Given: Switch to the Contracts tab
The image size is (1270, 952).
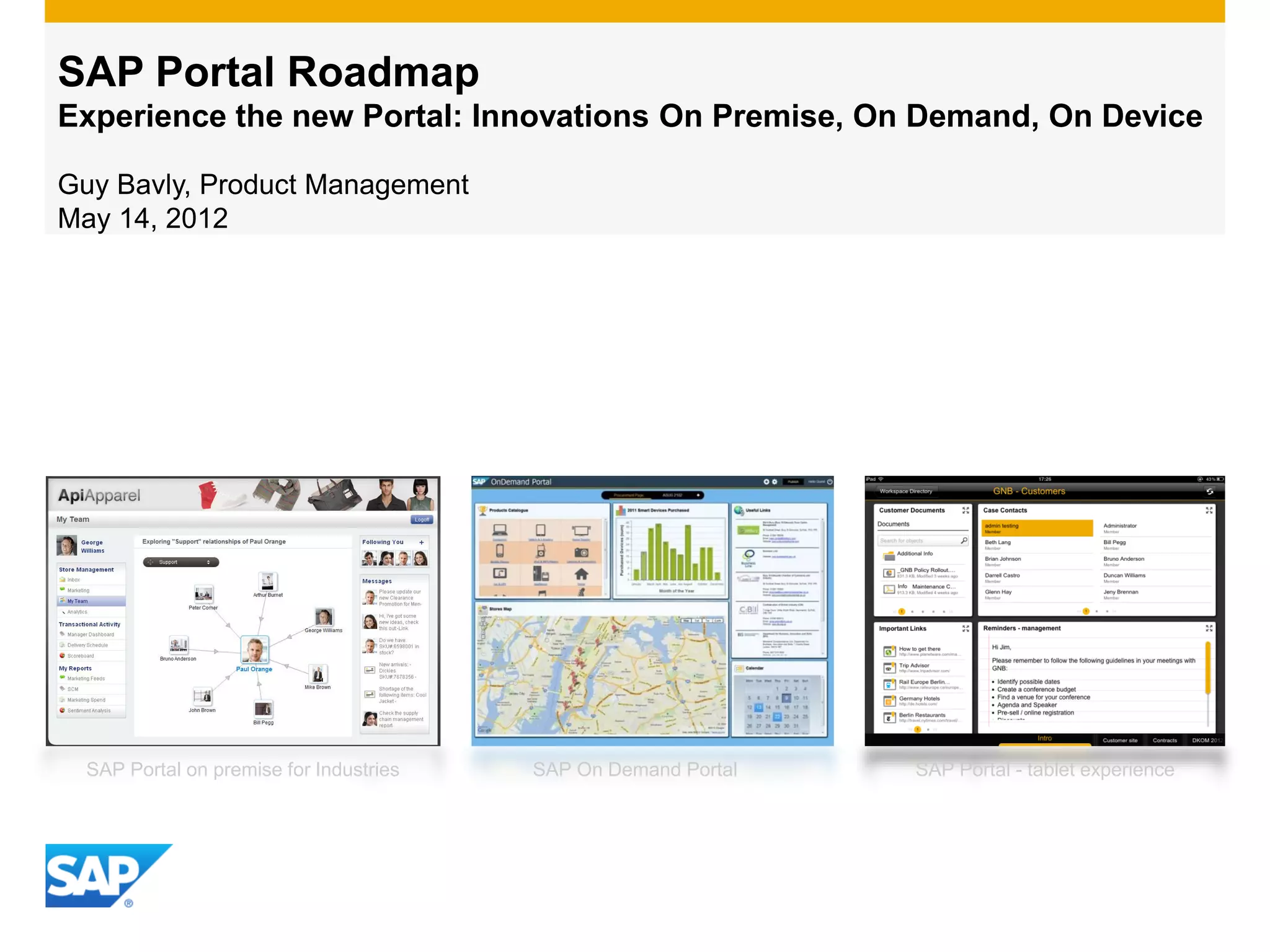Looking at the screenshot, I should point(1164,740).
